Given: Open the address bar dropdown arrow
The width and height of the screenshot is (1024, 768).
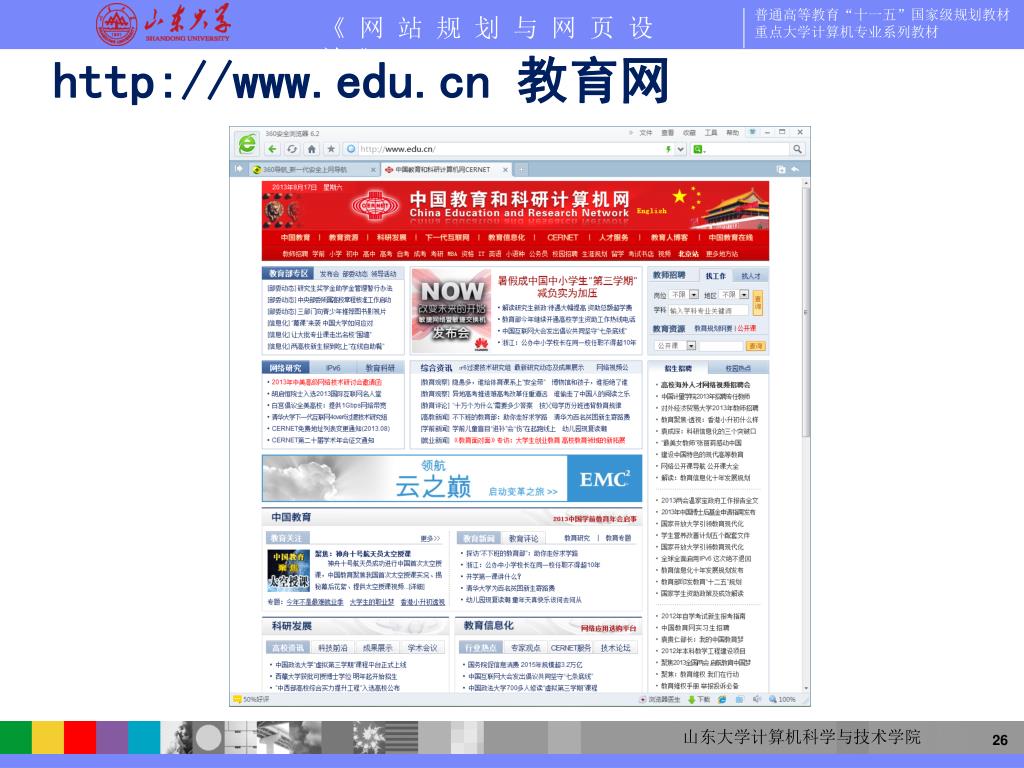Looking at the screenshot, I should coord(680,149).
